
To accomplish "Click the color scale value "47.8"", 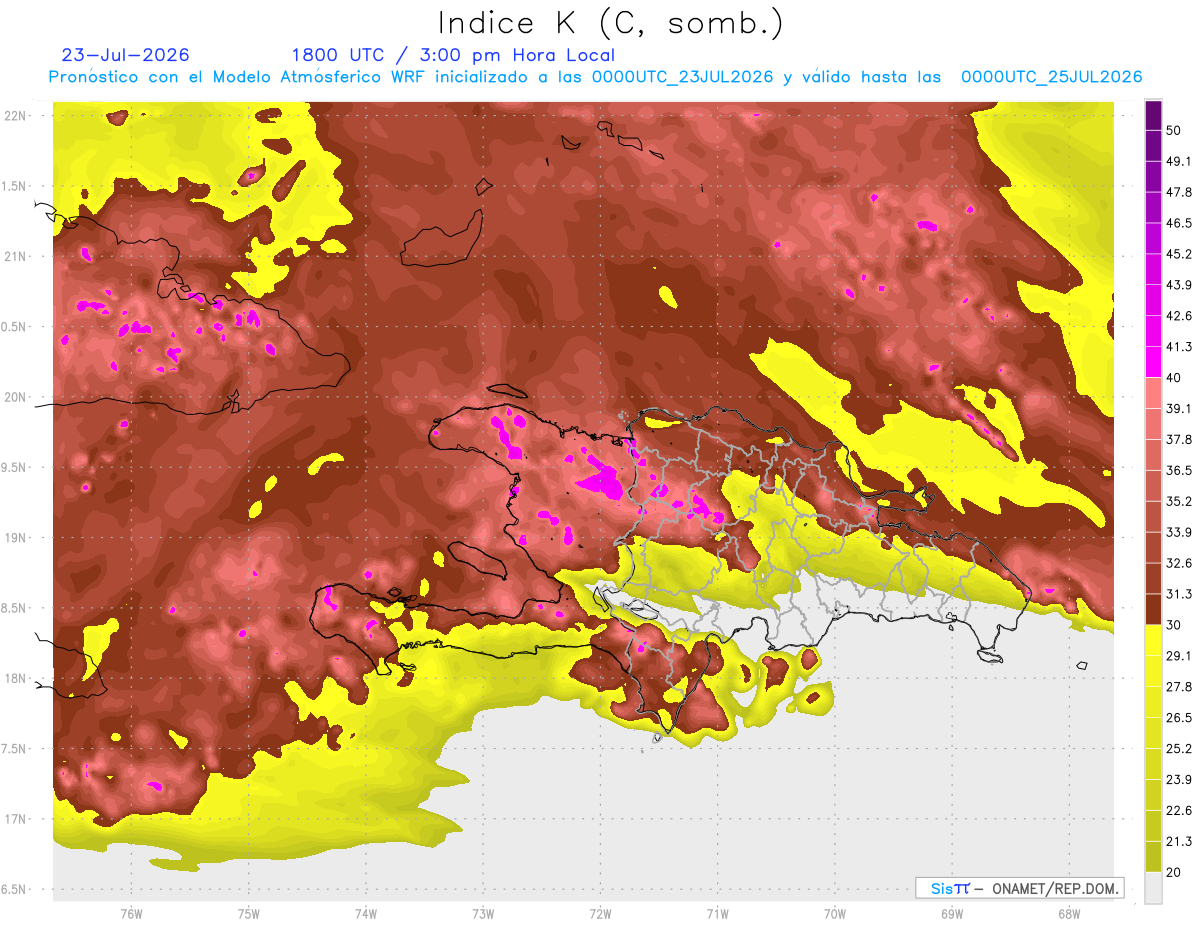I will coord(1179,192).
